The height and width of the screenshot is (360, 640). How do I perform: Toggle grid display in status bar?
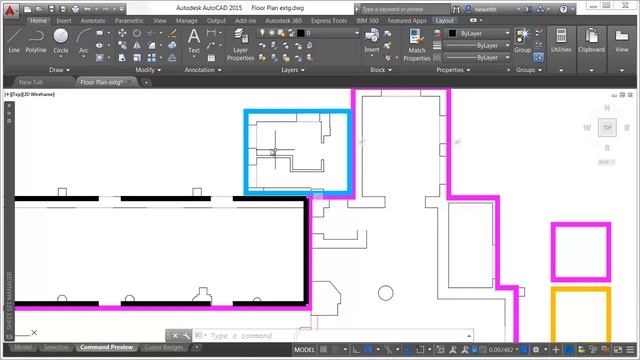point(323,350)
